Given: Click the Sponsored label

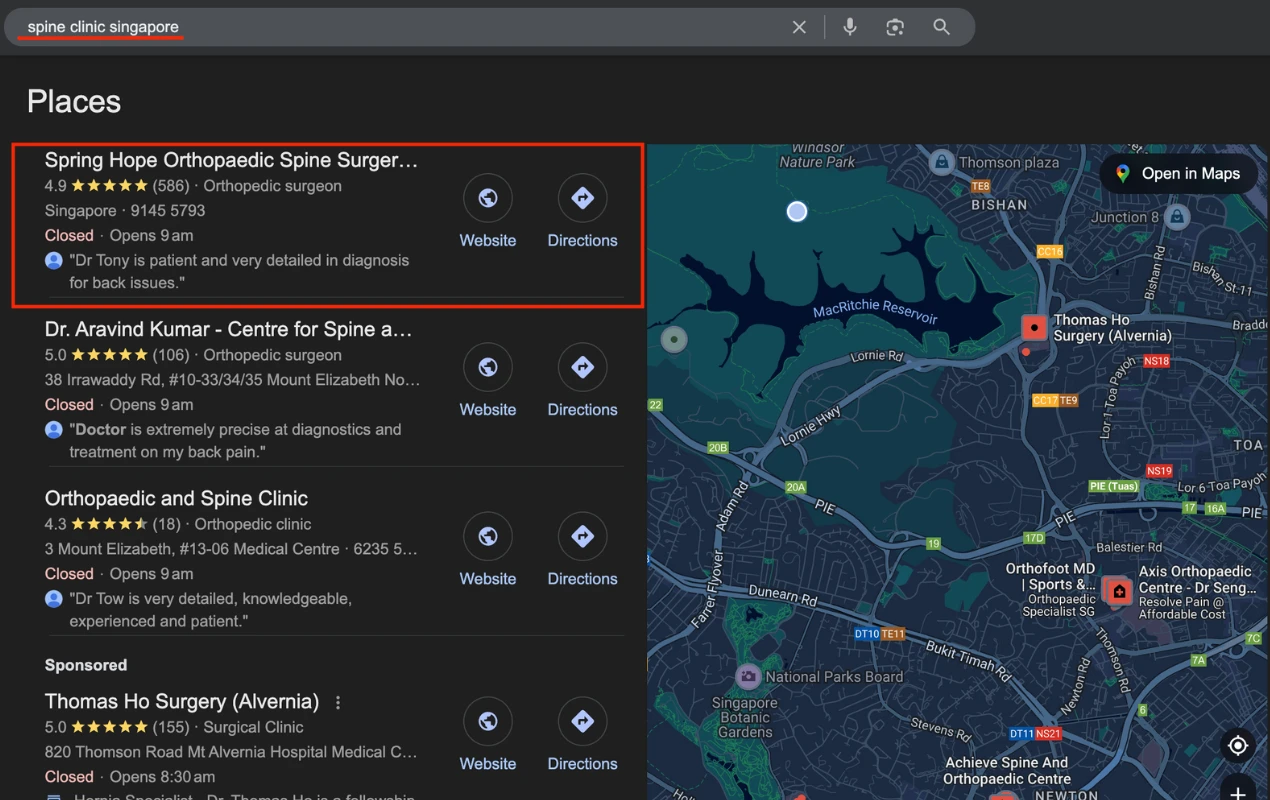Looking at the screenshot, I should [86, 665].
